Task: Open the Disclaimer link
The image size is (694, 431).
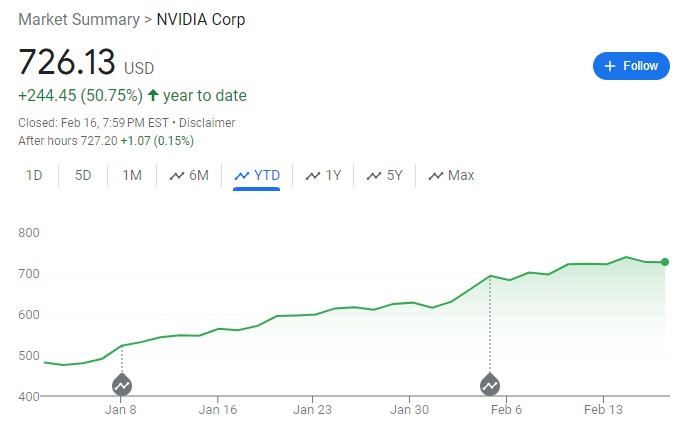Action: point(207,123)
